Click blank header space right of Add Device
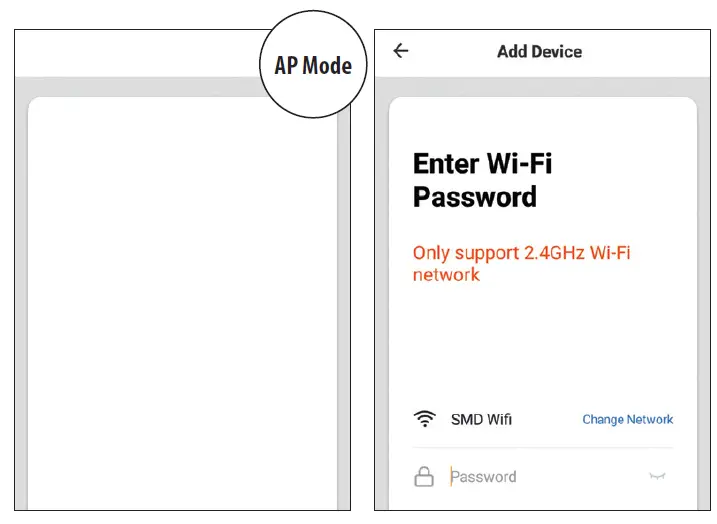Image resolution: width=717 pixels, height=524 pixels. click(x=650, y=51)
